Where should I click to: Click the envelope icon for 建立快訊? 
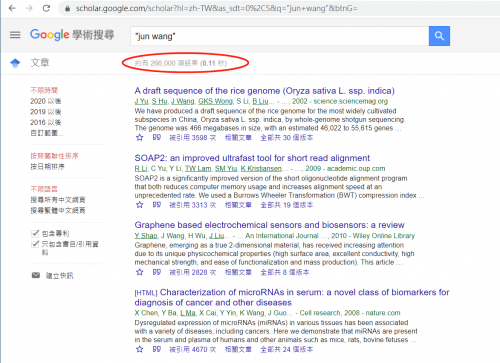tap(36, 275)
